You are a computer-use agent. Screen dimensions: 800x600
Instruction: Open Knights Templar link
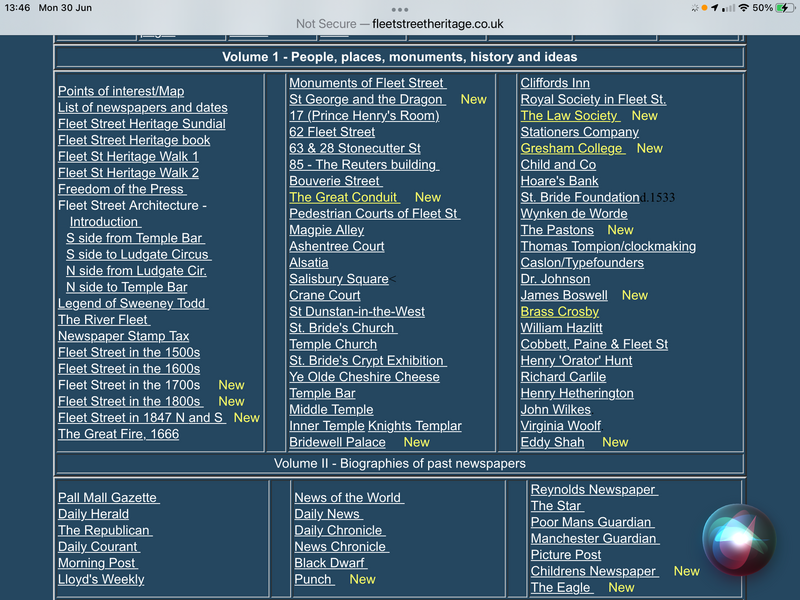(415, 426)
